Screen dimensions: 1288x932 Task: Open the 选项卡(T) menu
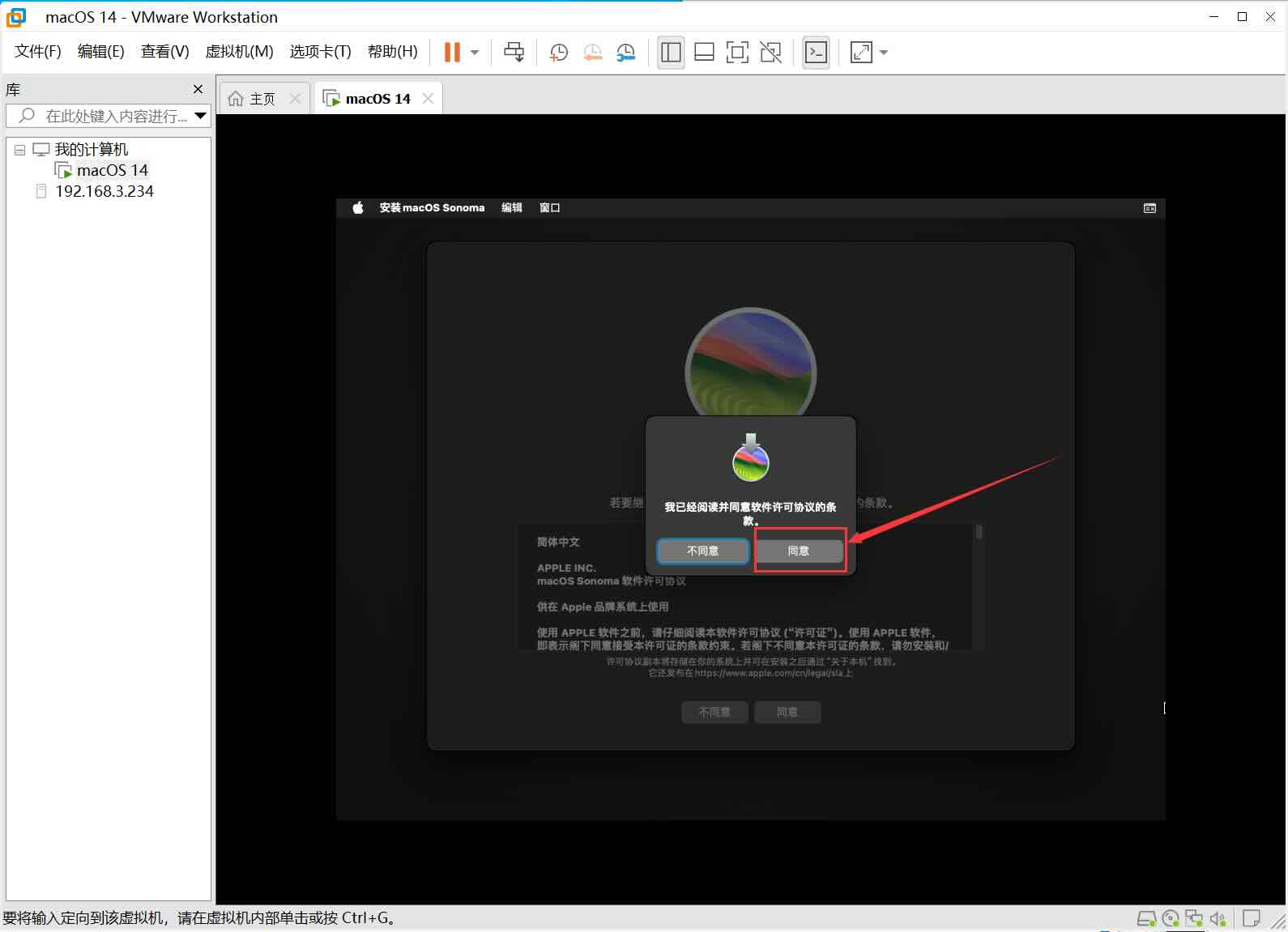[320, 52]
